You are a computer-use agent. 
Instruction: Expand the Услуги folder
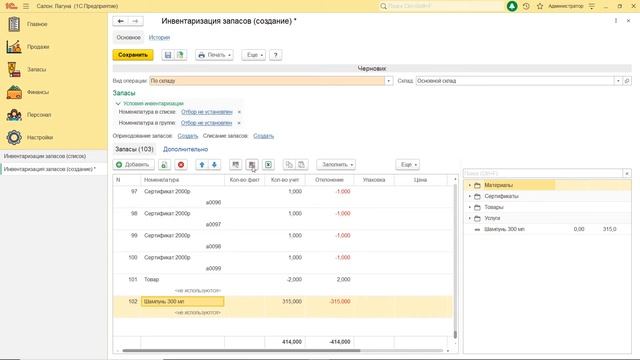tap(469, 218)
